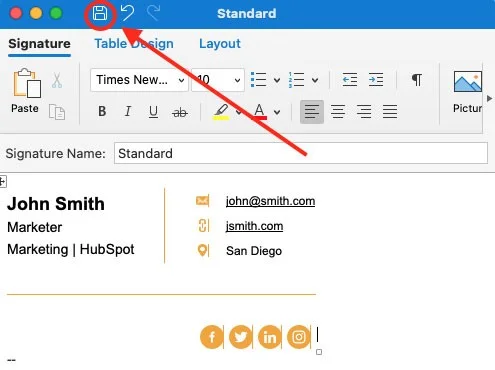Click the Marketing | HubSpot line
Image resolution: width=495 pixels, height=370 pixels.
[71, 249]
